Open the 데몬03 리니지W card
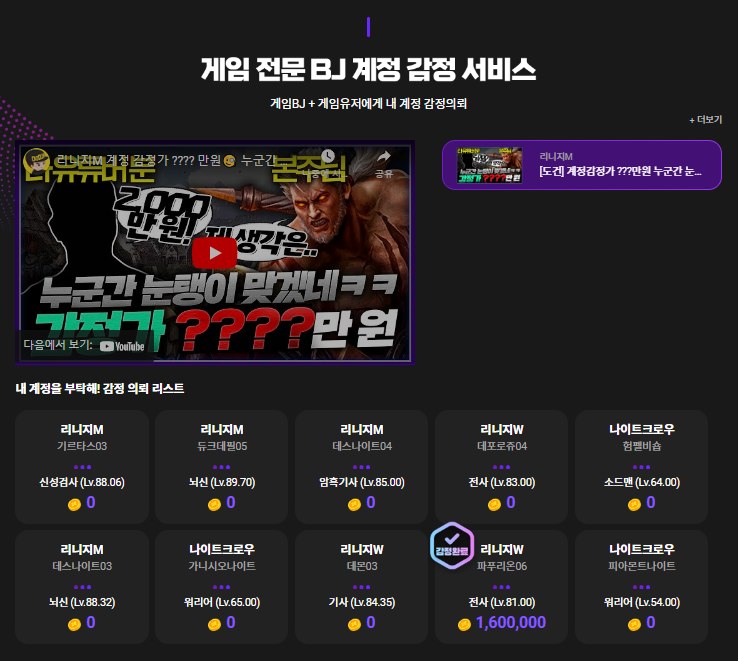The image size is (738, 661). [361, 587]
